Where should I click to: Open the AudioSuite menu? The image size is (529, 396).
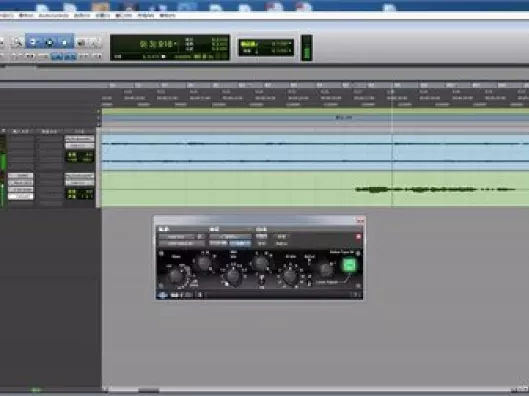tap(54, 16)
